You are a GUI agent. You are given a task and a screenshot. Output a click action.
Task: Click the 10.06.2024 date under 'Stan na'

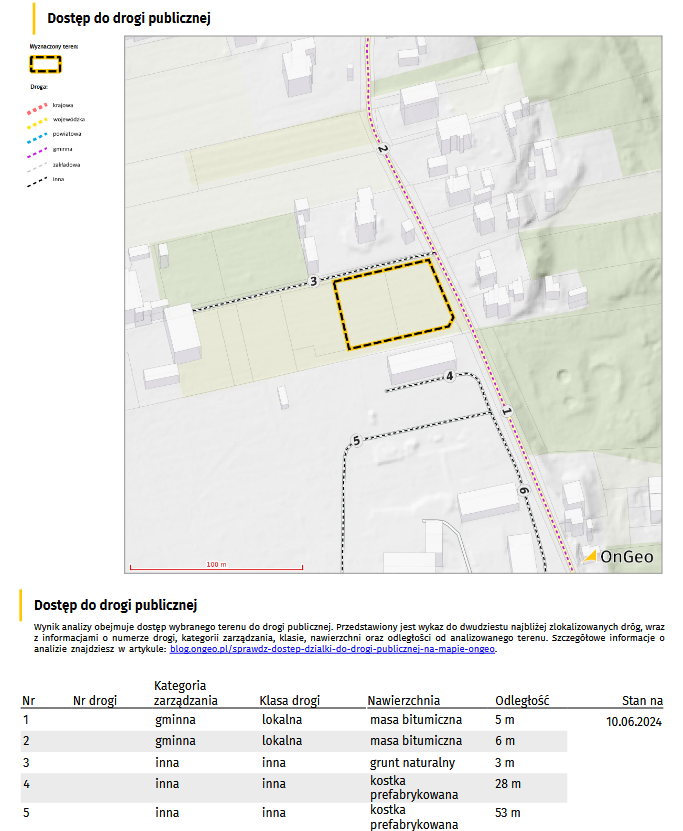tap(634, 720)
